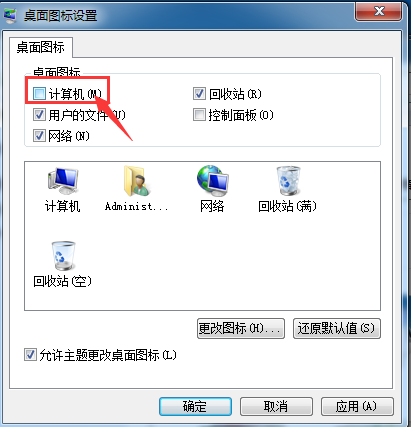Uncheck the 回收站(R) checkbox

click(x=199, y=94)
